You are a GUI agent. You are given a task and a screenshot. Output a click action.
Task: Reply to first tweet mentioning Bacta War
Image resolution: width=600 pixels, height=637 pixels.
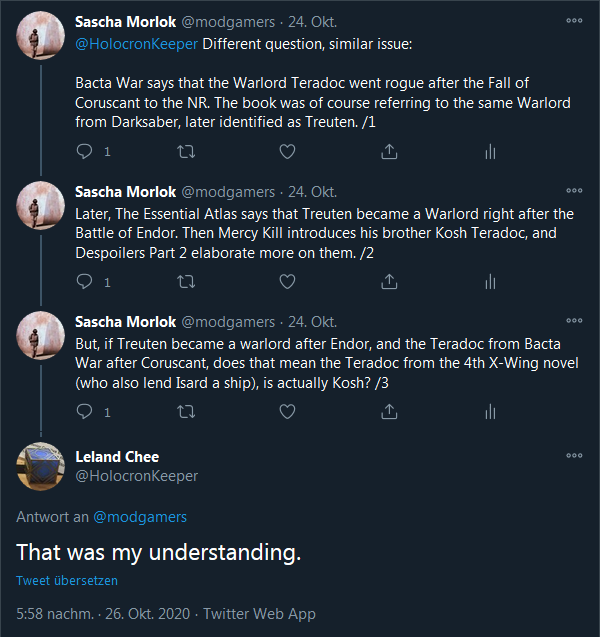point(85,151)
